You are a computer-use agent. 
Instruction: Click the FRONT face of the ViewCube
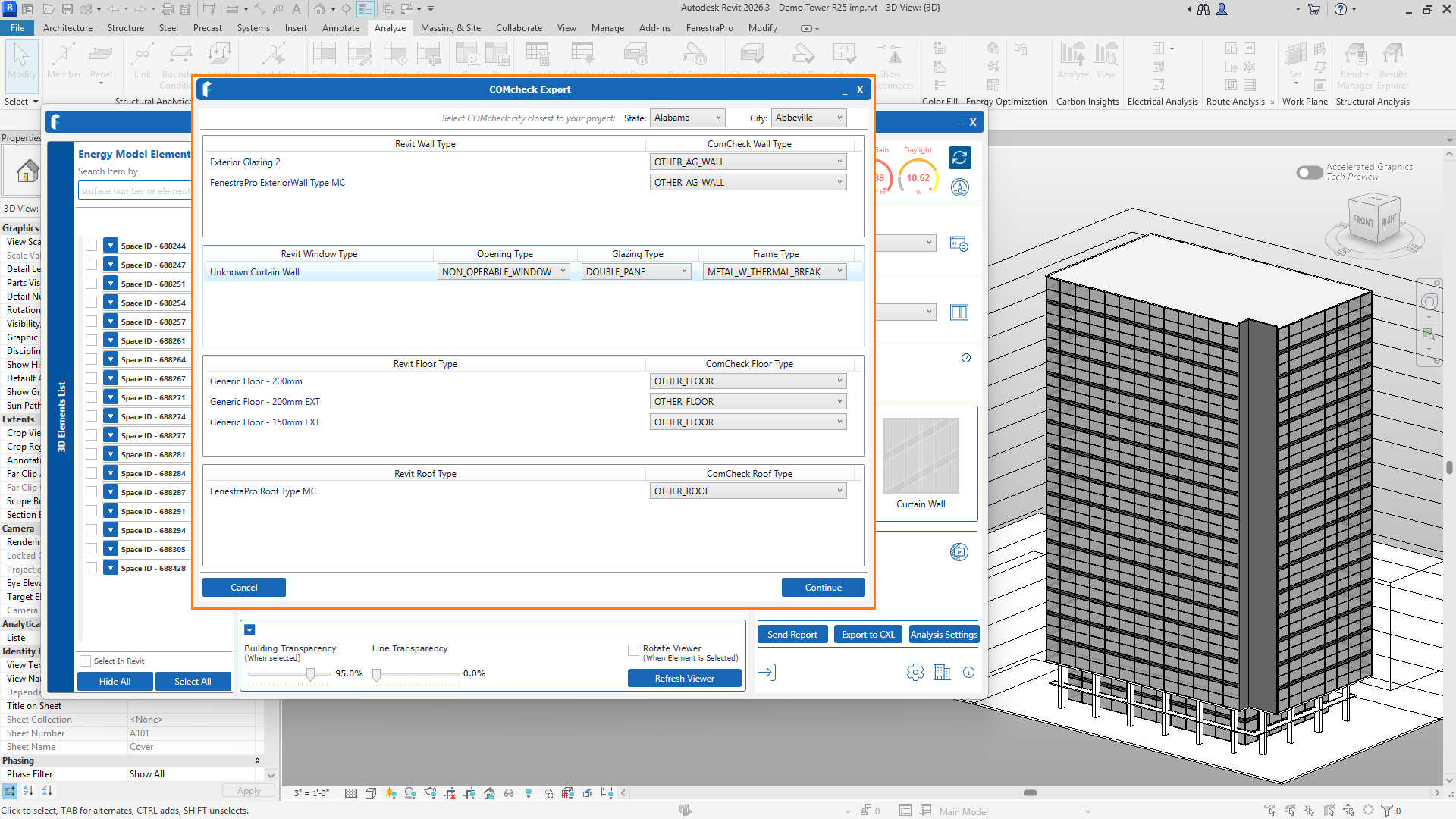point(1363,221)
